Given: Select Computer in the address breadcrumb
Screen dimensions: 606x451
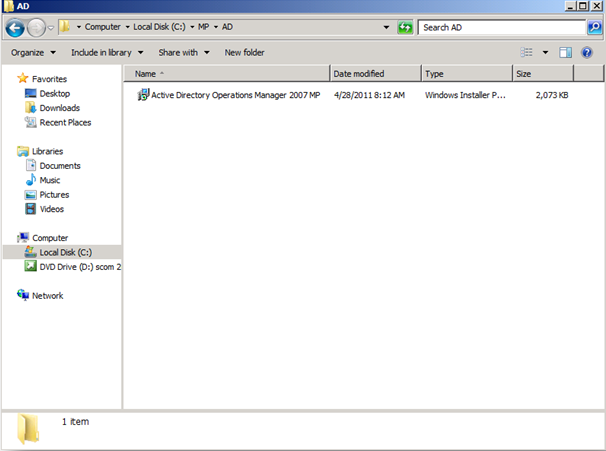Looking at the screenshot, I should point(103,27).
